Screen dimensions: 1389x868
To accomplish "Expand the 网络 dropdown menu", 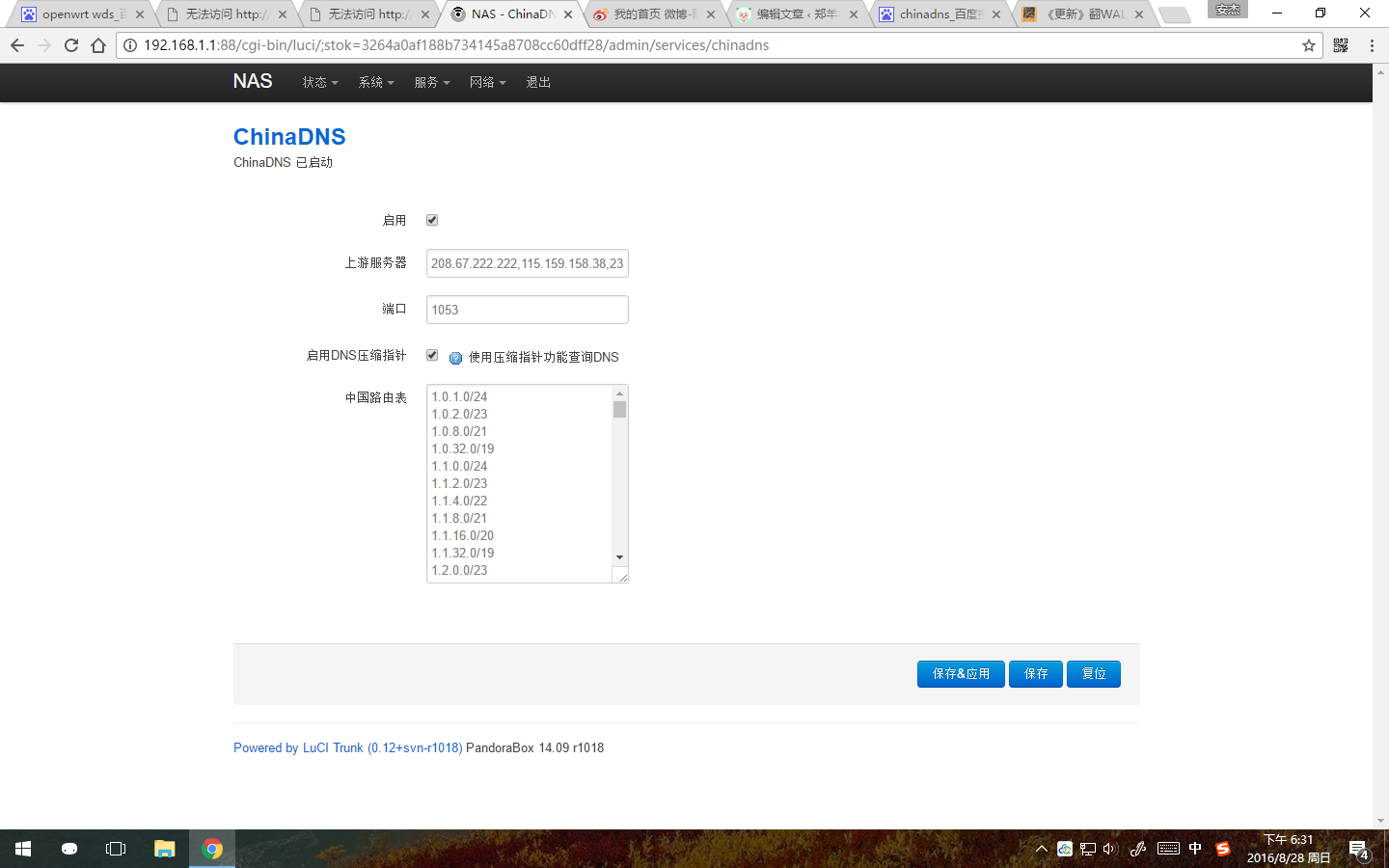I will (488, 83).
